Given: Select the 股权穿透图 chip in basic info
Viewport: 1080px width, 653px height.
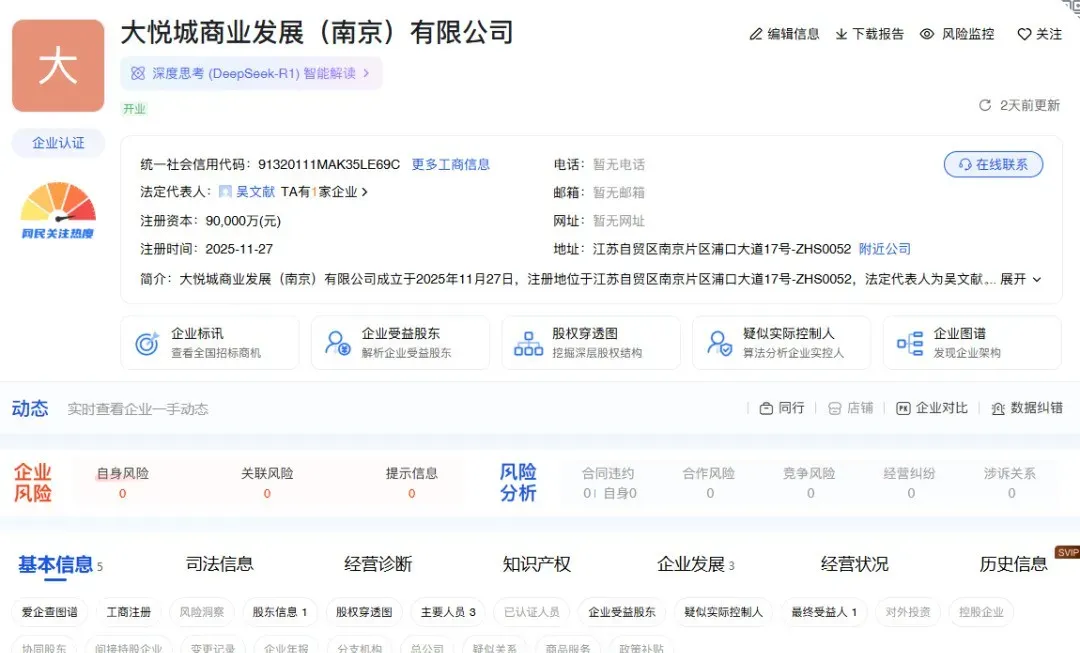Looking at the screenshot, I should pyautogui.click(x=364, y=612).
